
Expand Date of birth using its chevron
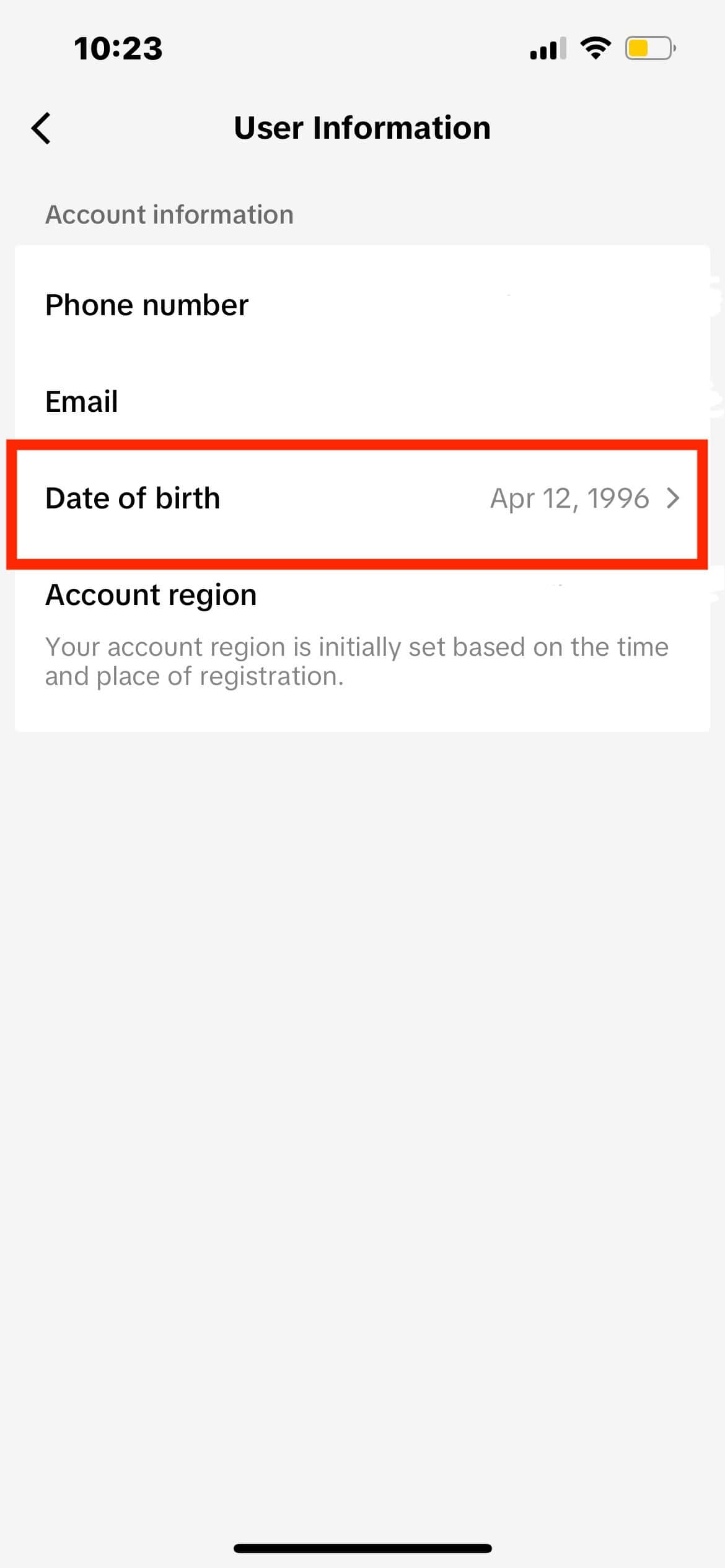(x=673, y=499)
